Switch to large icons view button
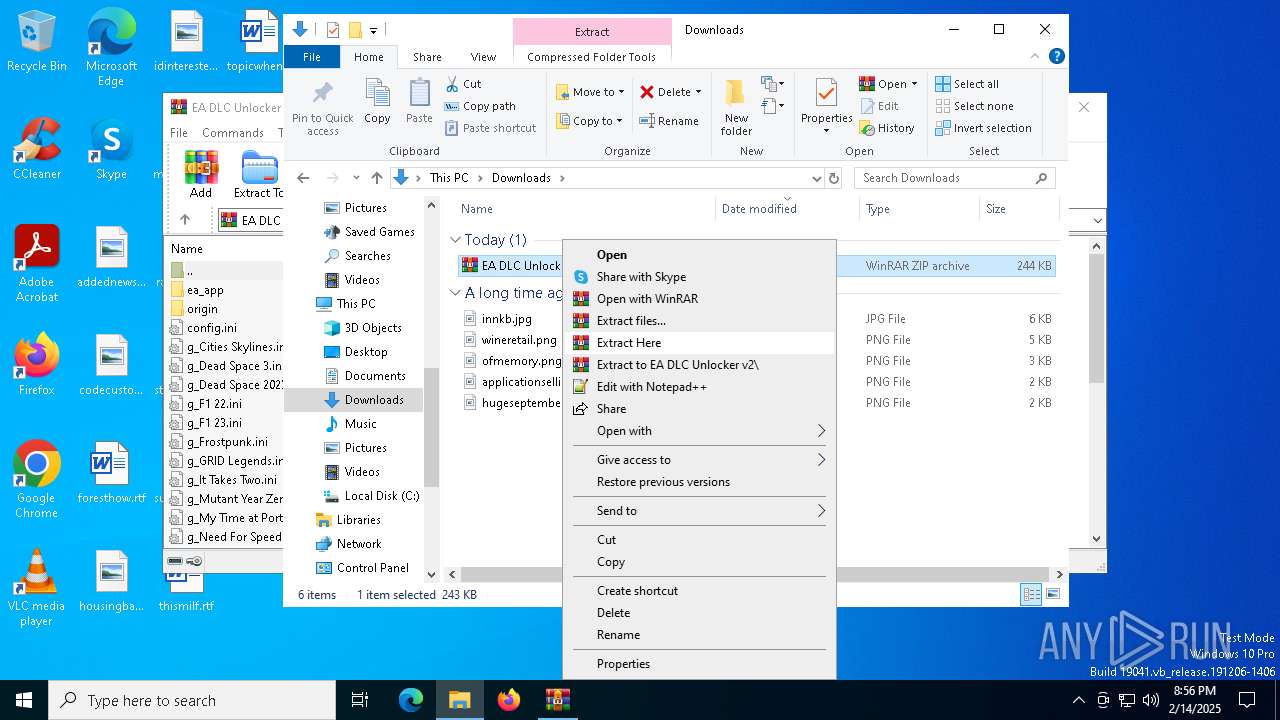1280x720 pixels. tap(1052, 594)
